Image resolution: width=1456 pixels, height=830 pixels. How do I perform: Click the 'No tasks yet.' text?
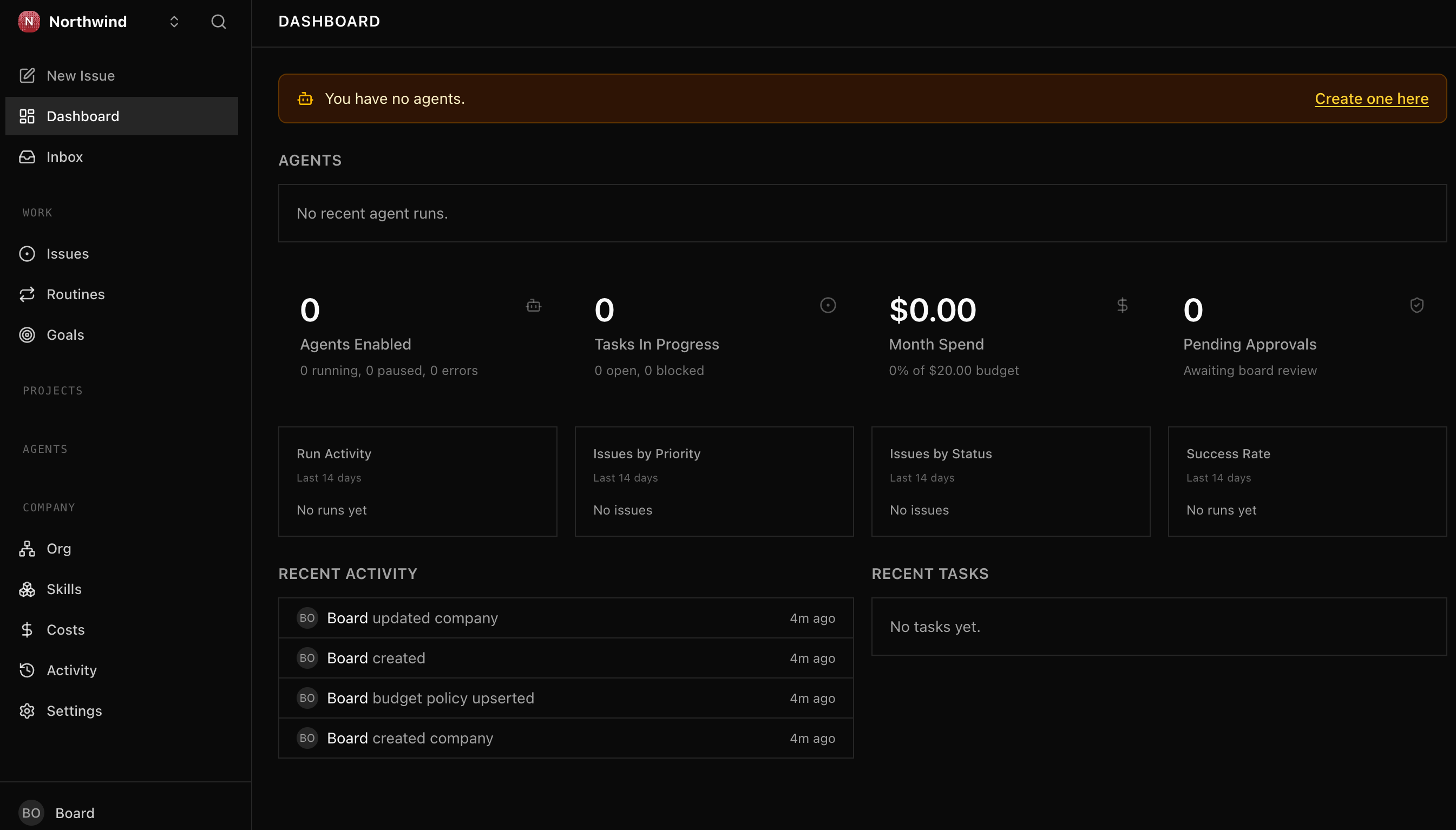(x=935, y=627)
